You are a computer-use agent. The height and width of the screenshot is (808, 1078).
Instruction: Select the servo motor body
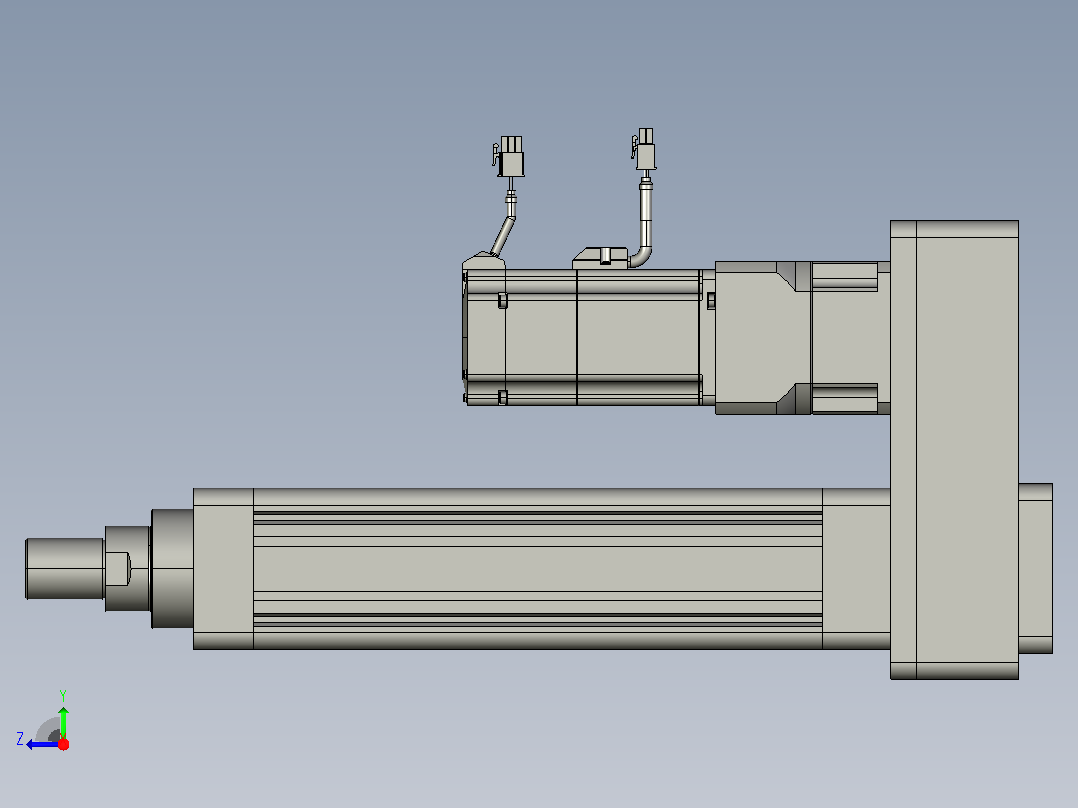point(588,337)
